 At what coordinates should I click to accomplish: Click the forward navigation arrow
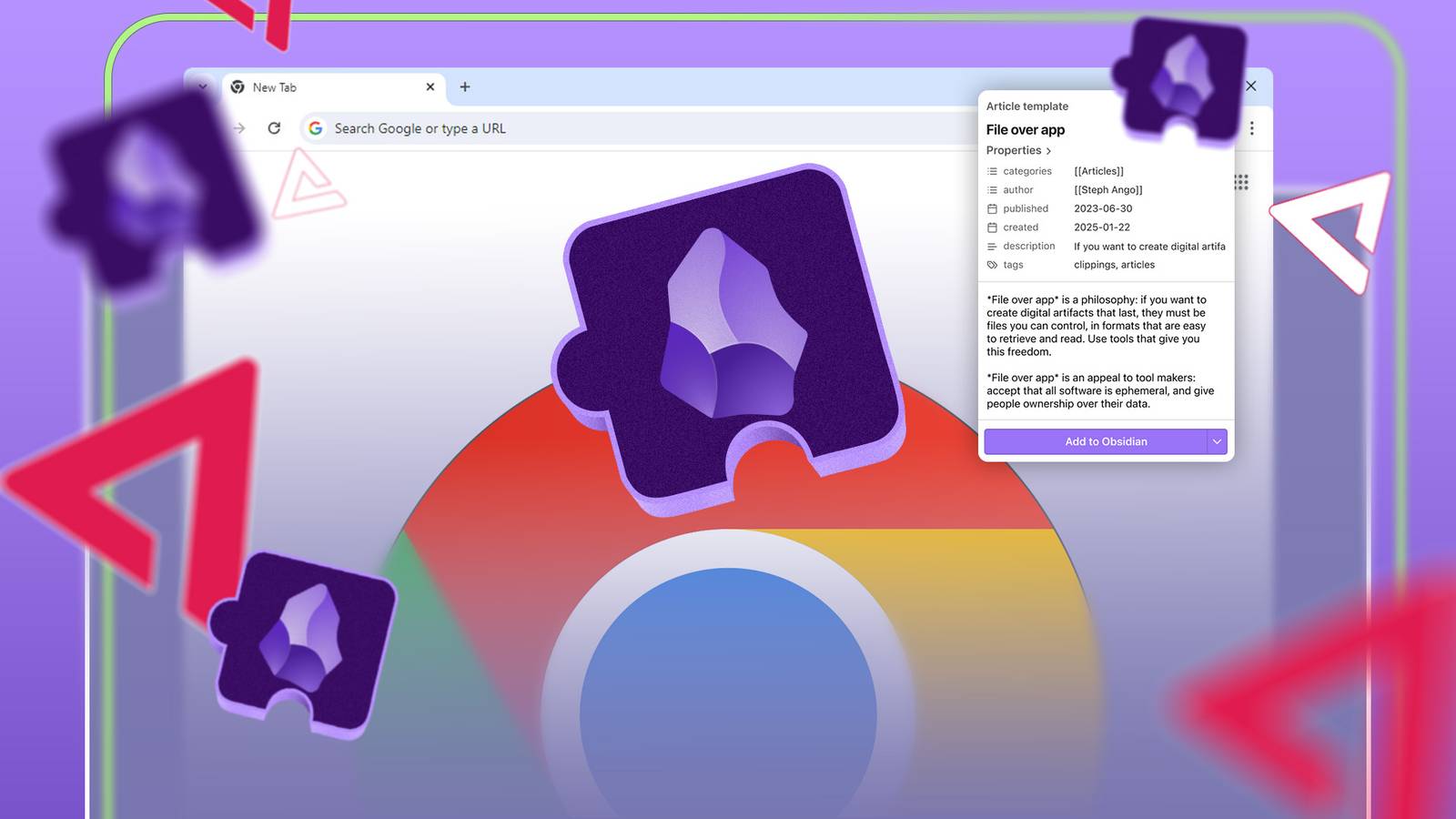238,128
